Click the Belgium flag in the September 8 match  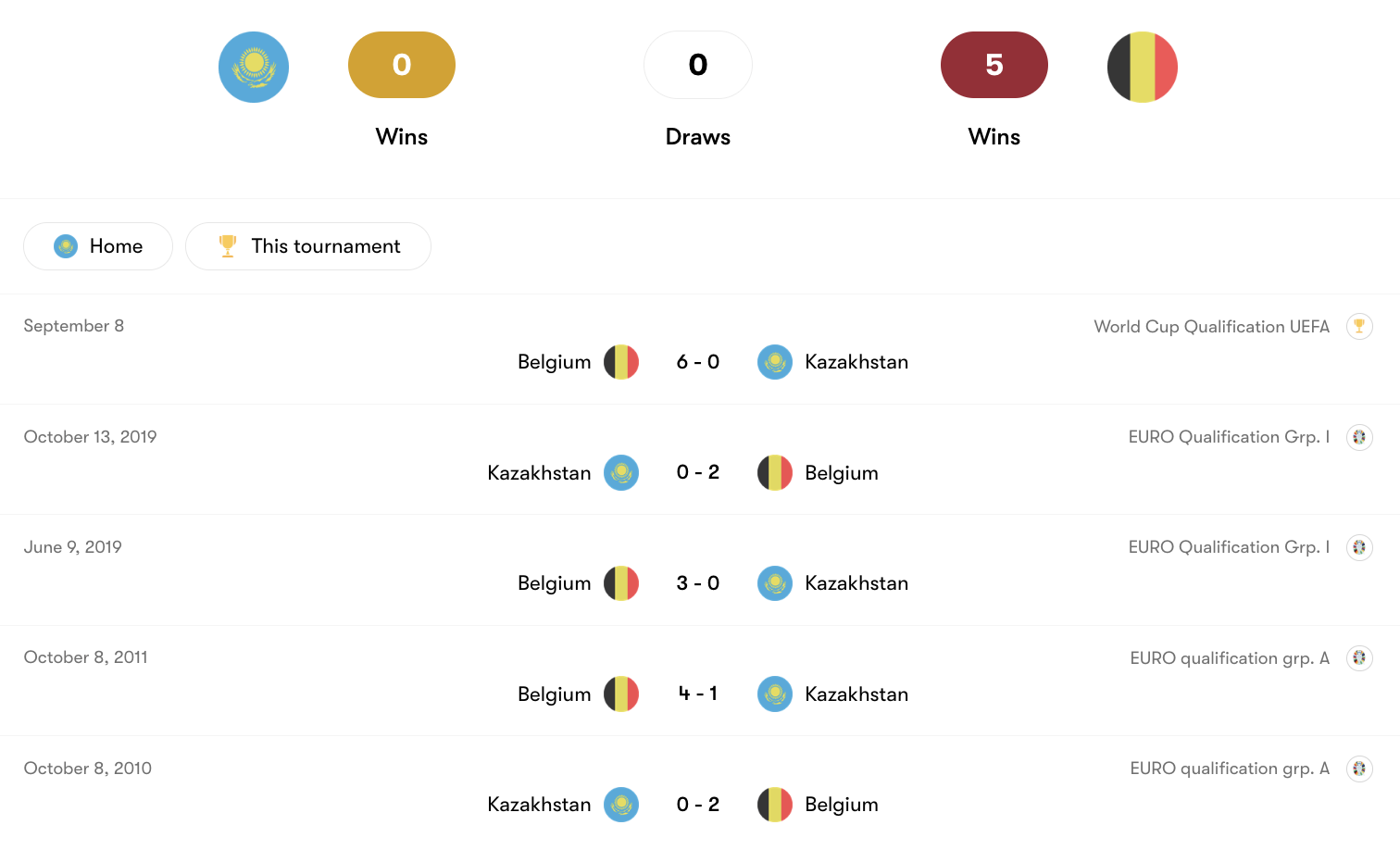[621, 362]
